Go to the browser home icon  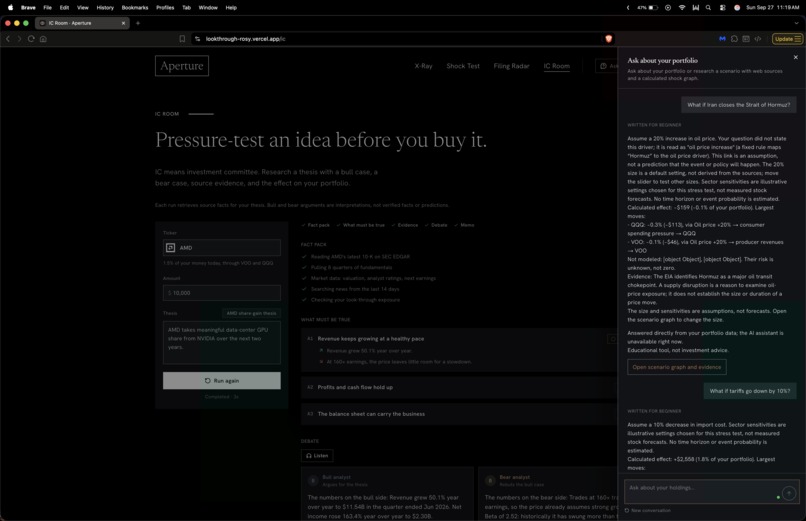tap(43, 39)
